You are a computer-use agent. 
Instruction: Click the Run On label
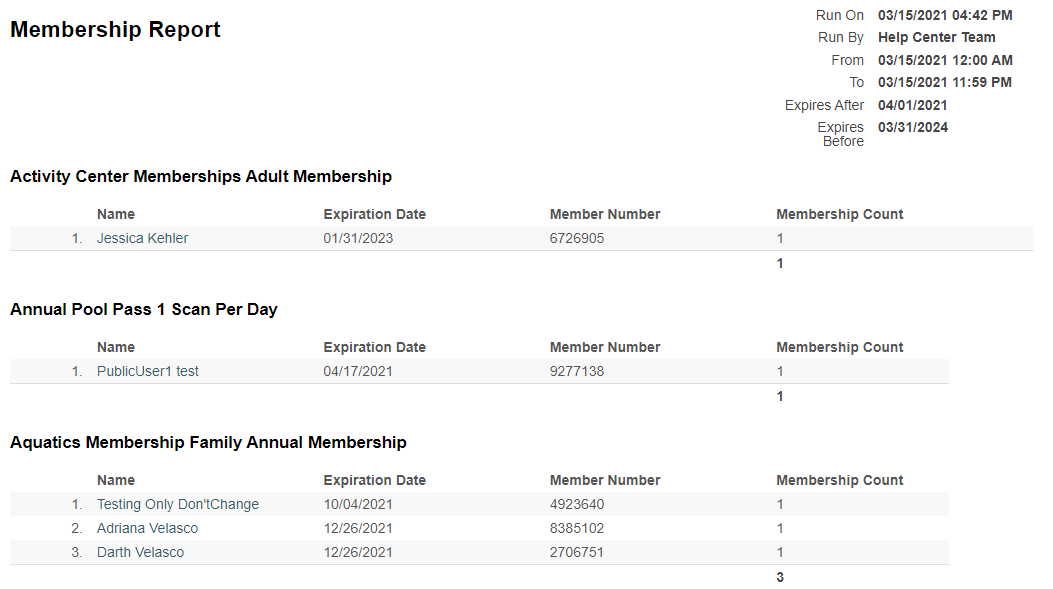pos(839,15)
